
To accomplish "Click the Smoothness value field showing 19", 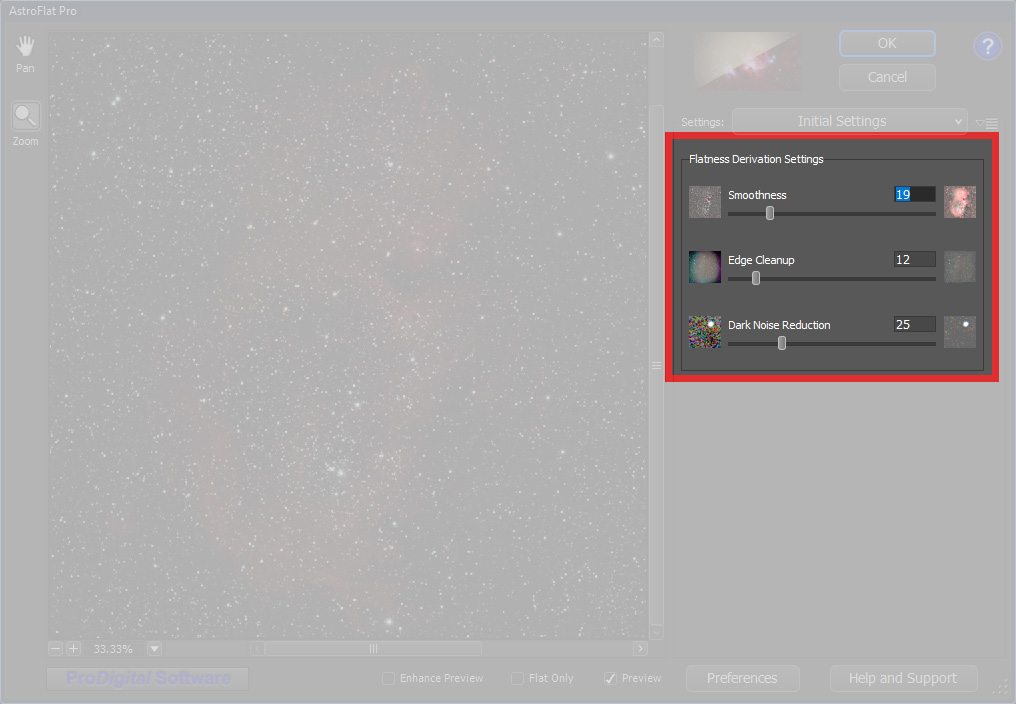I will click(x=914, y=194).
